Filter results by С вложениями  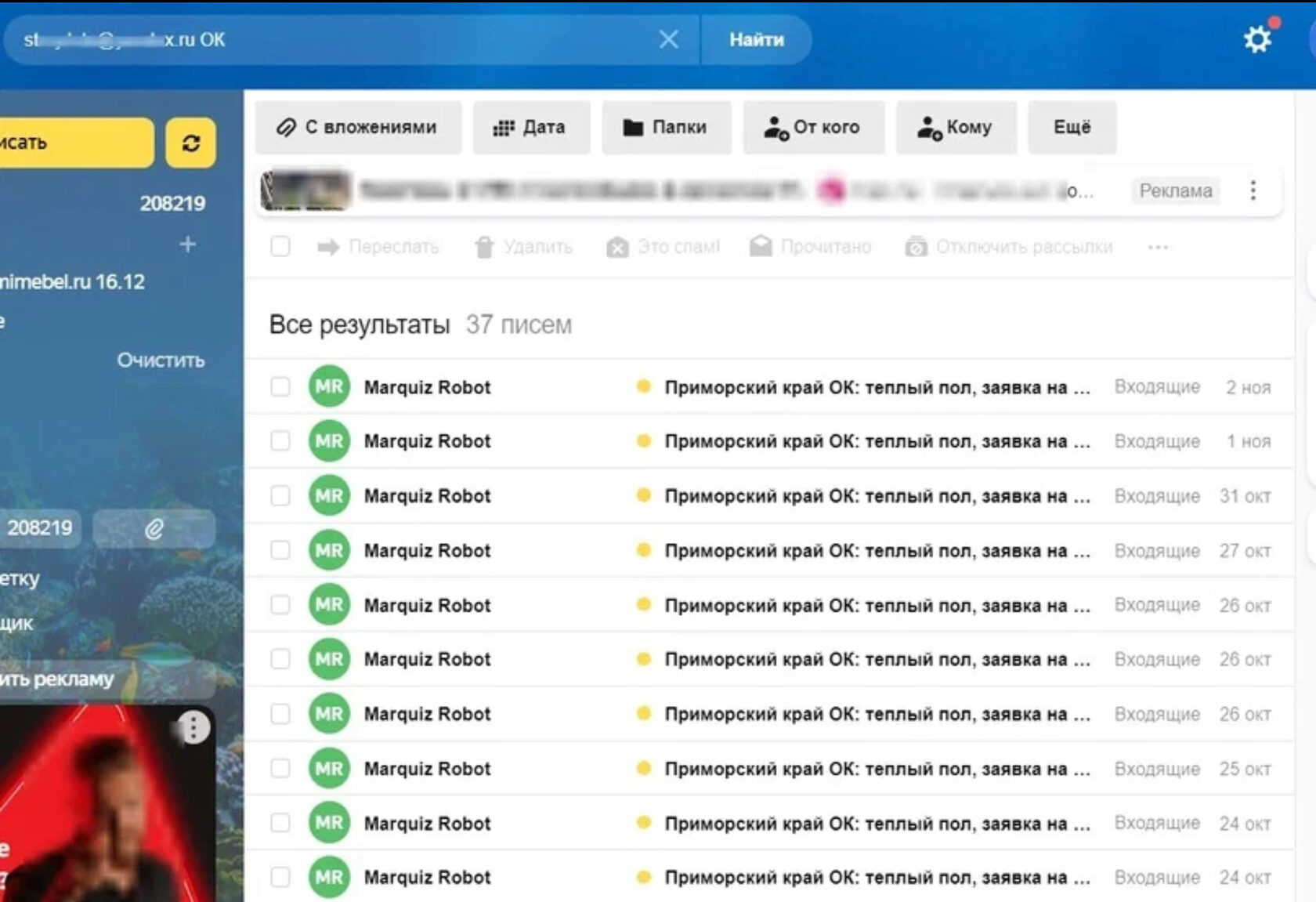[357, 127]
